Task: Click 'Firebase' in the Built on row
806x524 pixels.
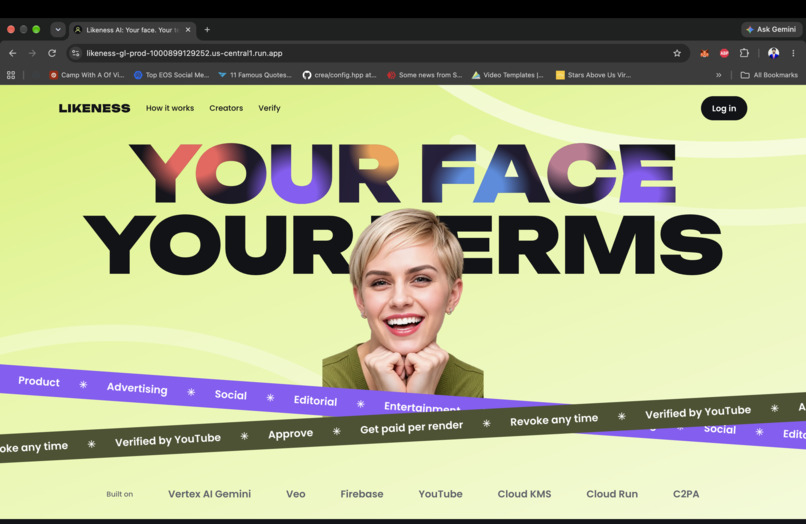Action: point(362,494)
